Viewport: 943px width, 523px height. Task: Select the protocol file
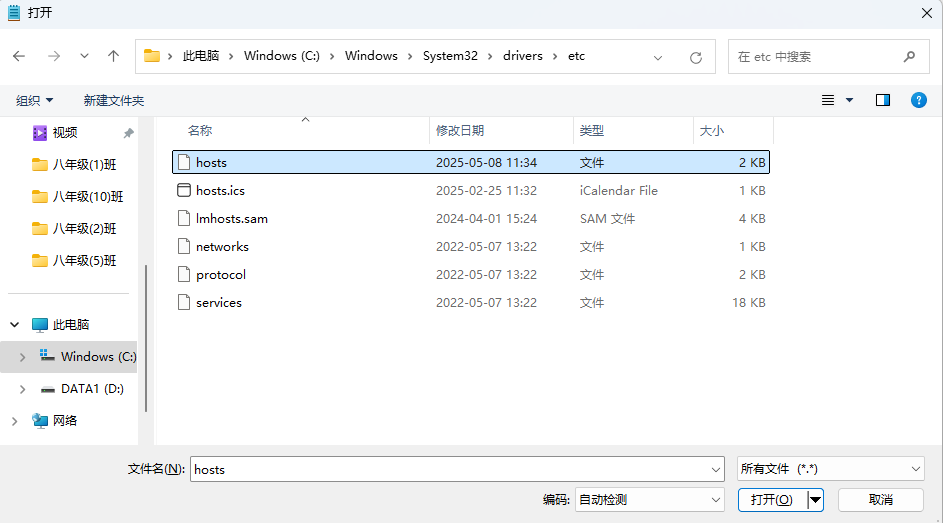tap(471, 275)
